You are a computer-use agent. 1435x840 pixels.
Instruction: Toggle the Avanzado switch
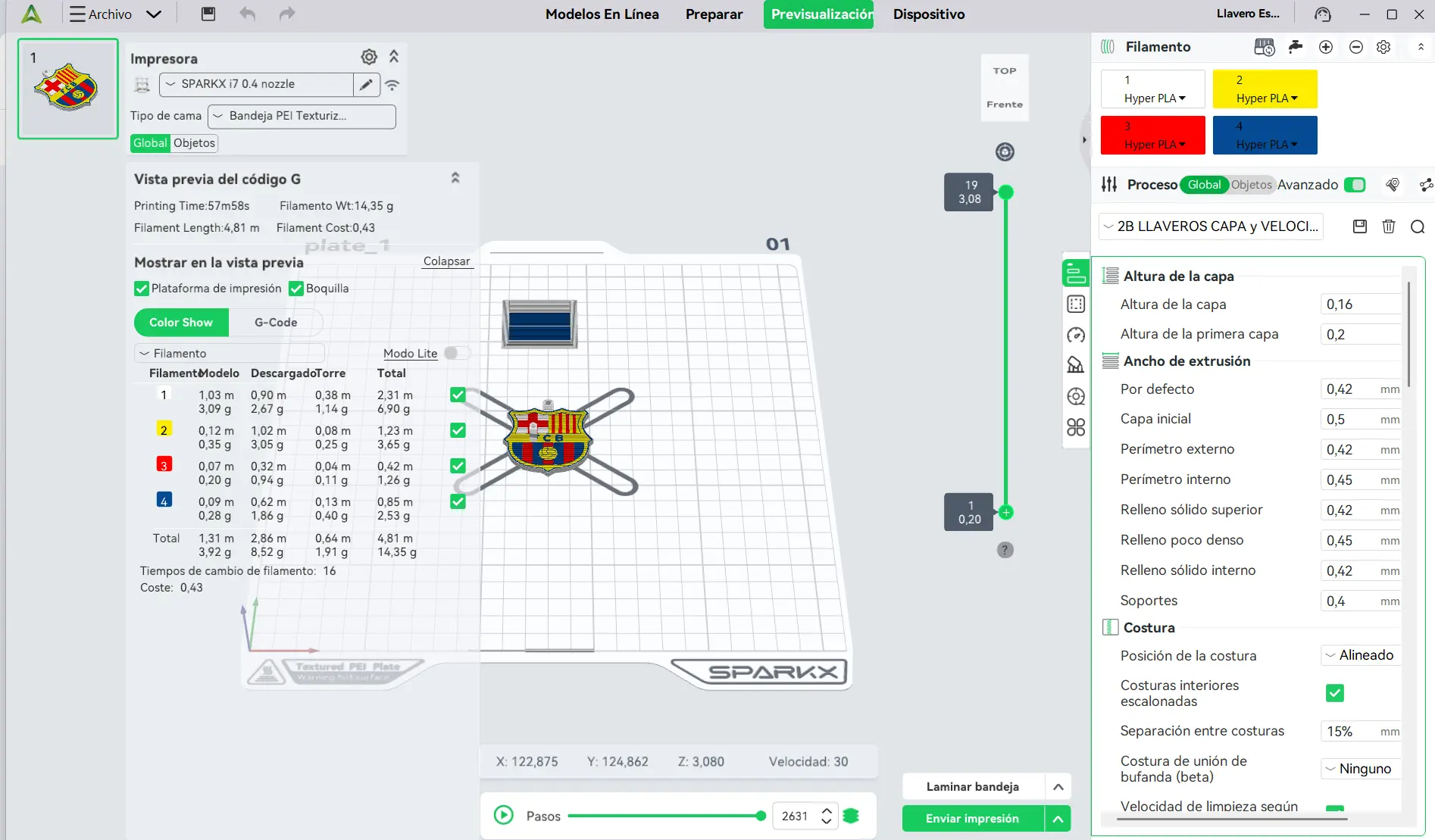[1355, 185]
